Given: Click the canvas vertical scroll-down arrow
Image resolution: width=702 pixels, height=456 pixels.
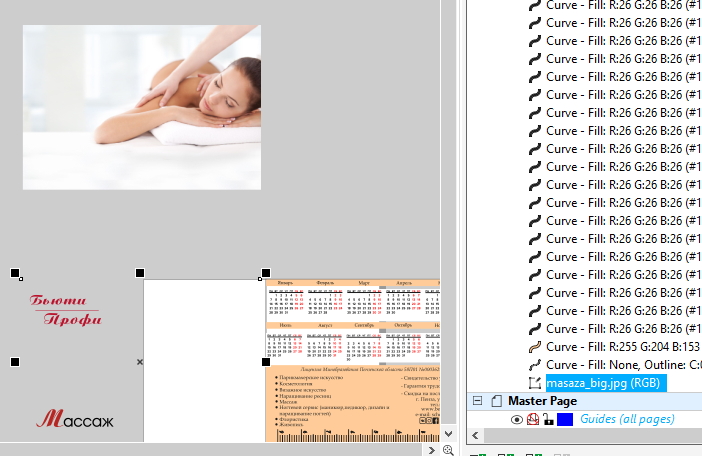Looking at the screenshot, I should (449, 434).
